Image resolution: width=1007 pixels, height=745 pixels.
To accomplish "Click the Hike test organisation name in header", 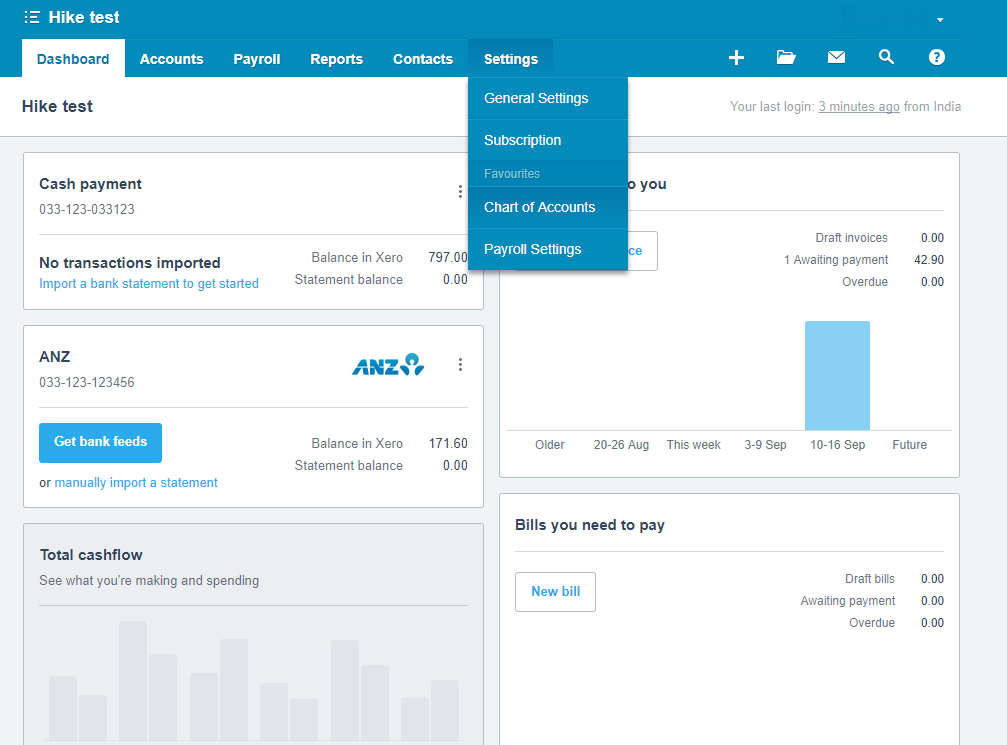I will (x=83, y=17).
